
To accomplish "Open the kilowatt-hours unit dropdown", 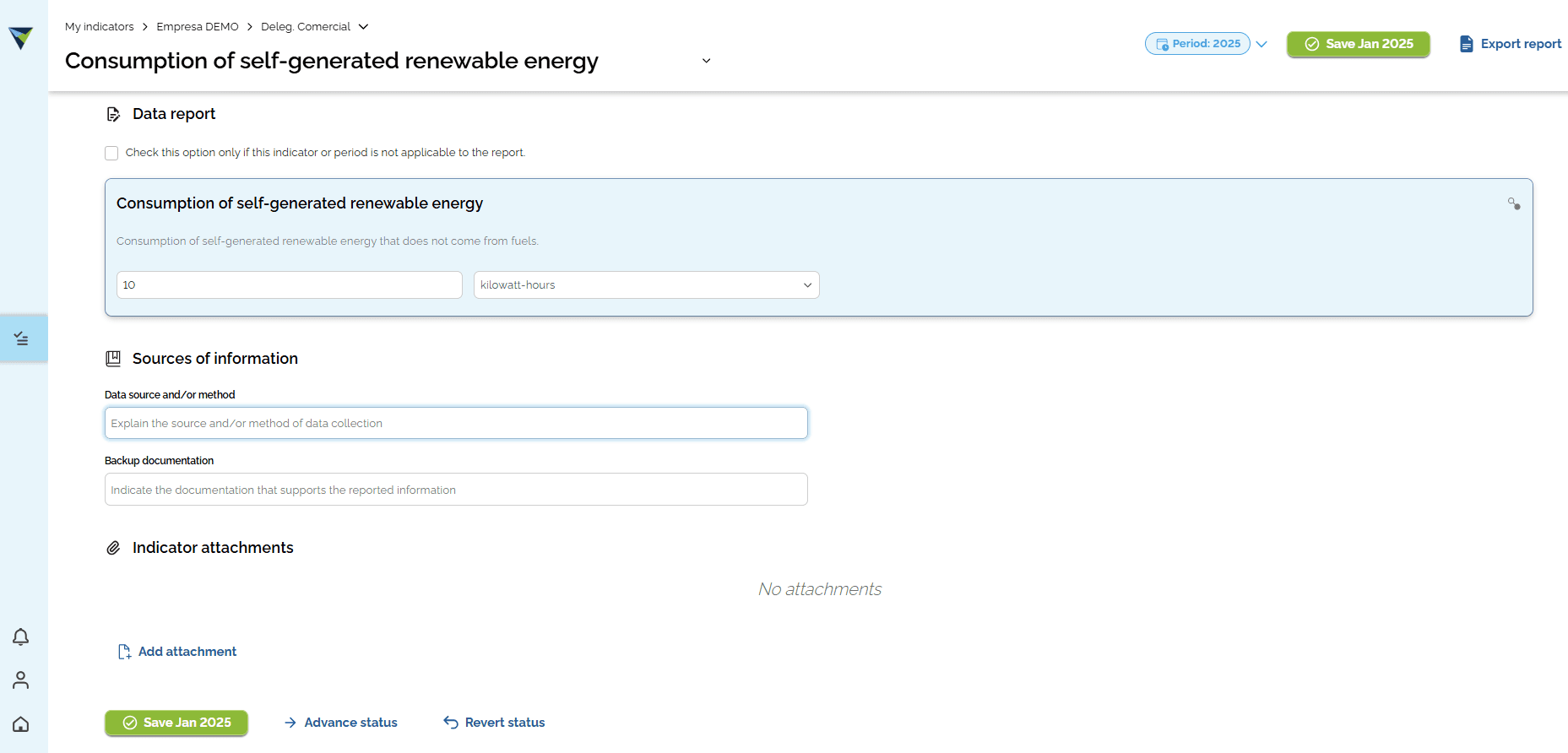I will (647, 284).
